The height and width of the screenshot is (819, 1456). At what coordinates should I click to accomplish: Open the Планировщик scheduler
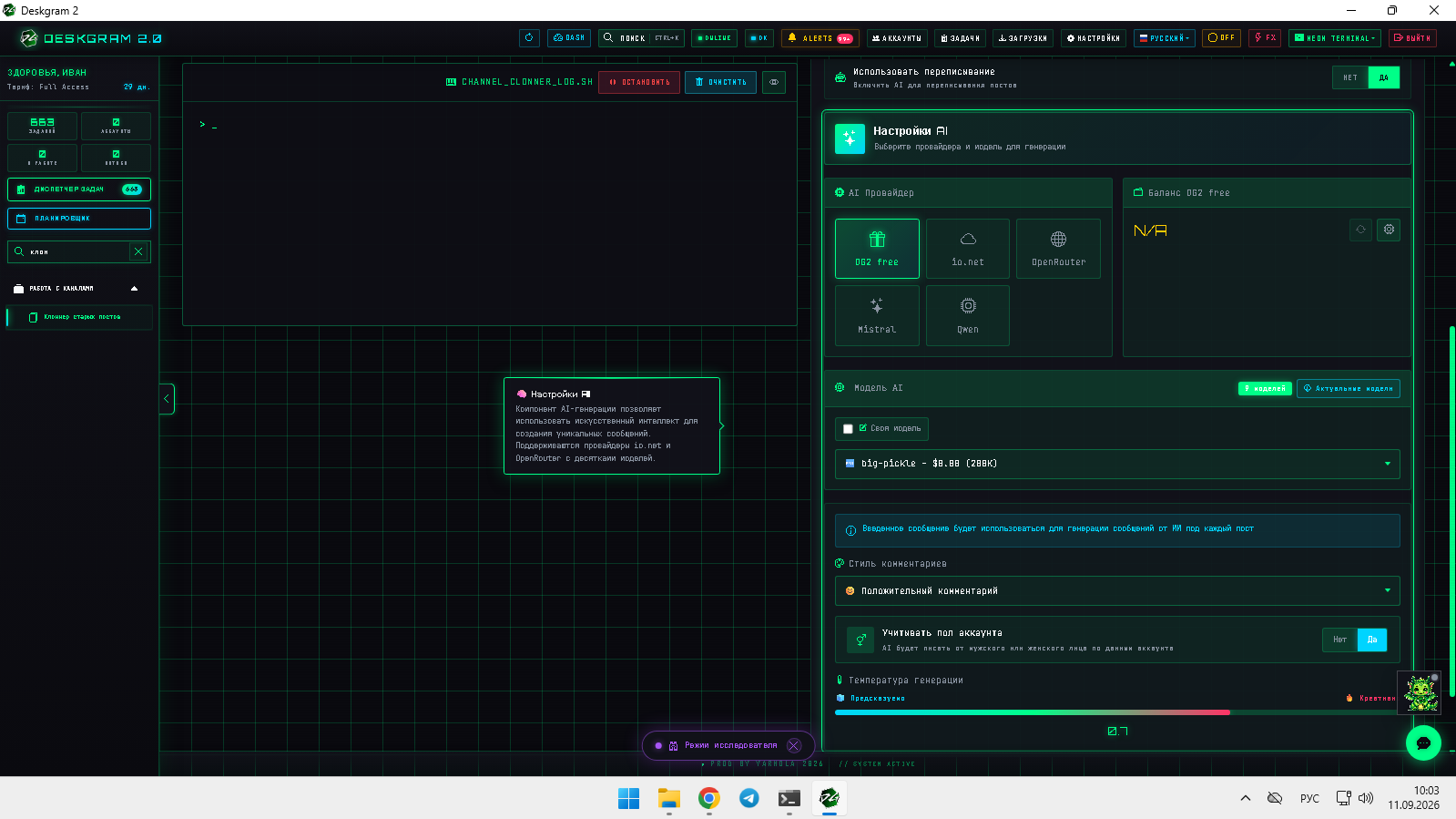point(79,219)
